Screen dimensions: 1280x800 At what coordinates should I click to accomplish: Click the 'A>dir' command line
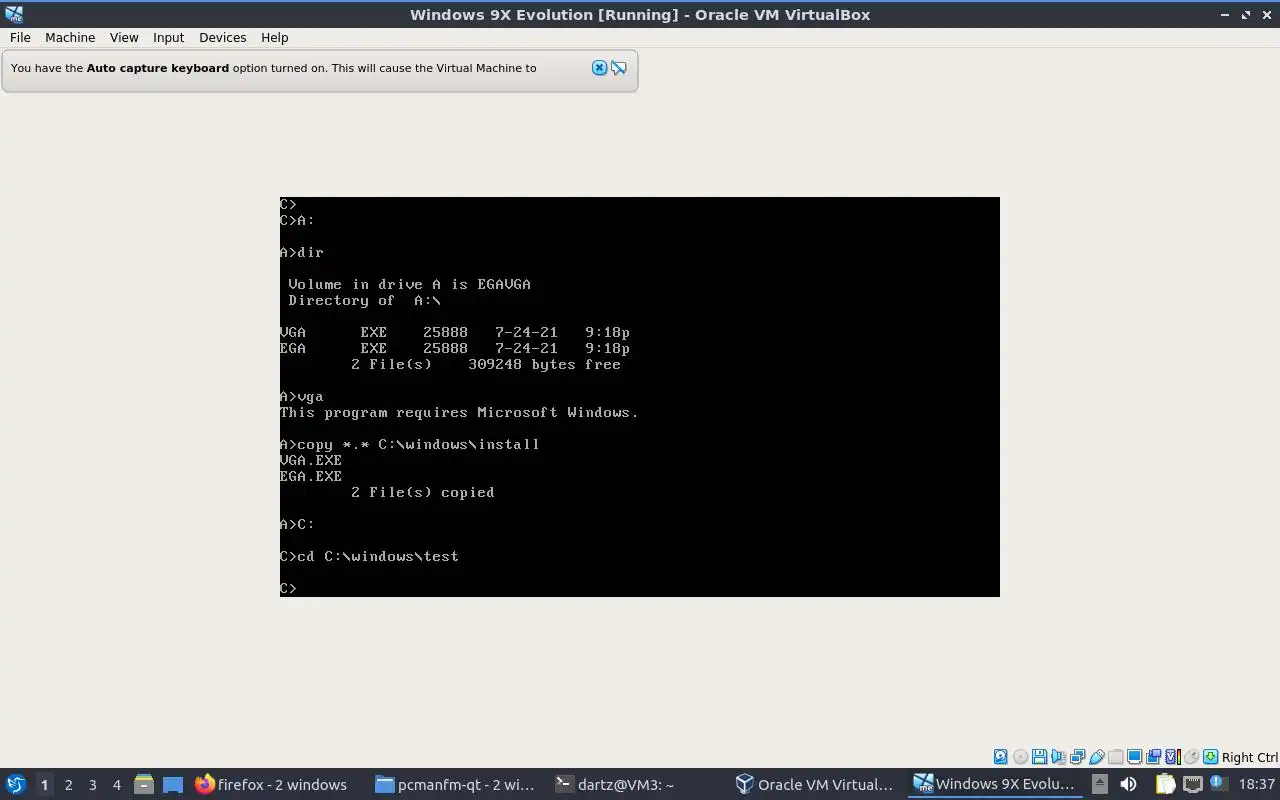coord(302,252)
